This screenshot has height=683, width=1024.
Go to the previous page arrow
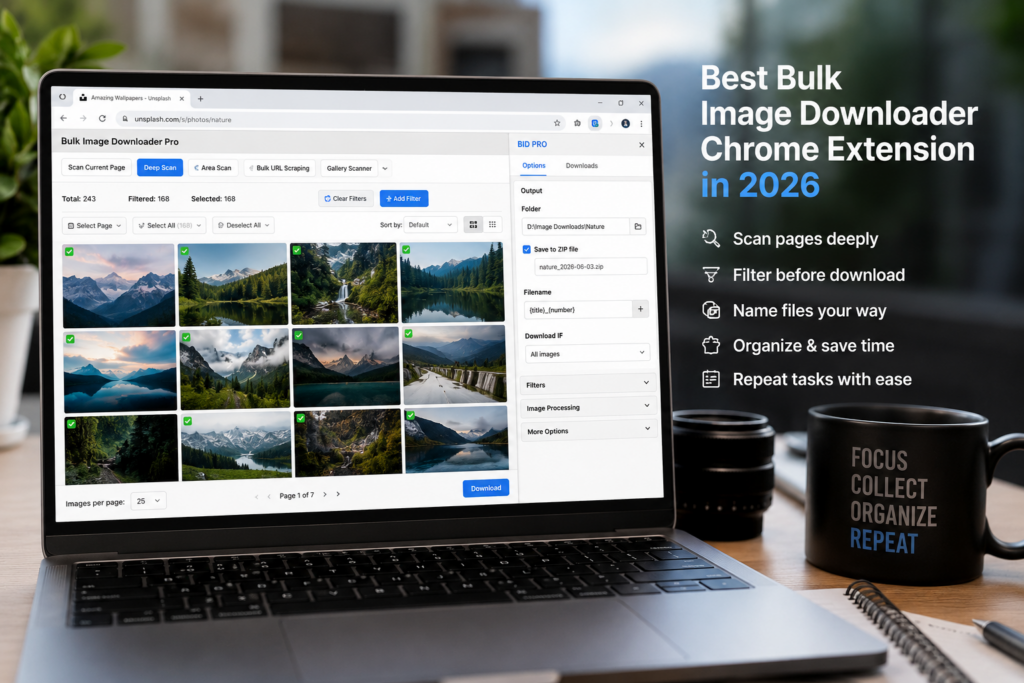[x=269, y=497]
